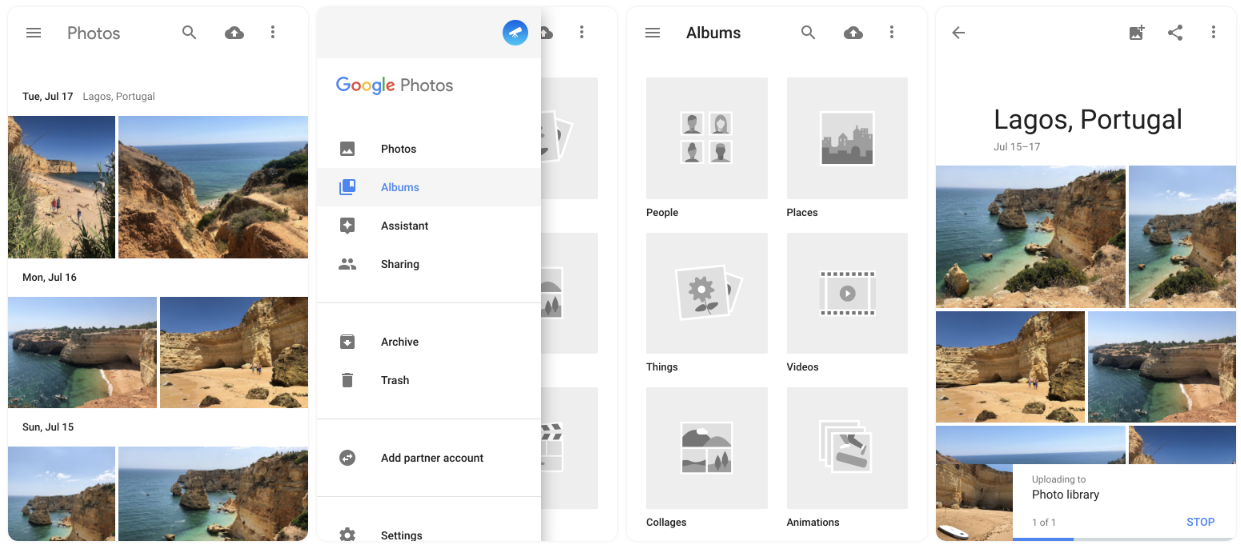Open Sharing from navigation drawer
Screen dimensions: 1241x545
point(428,264)
